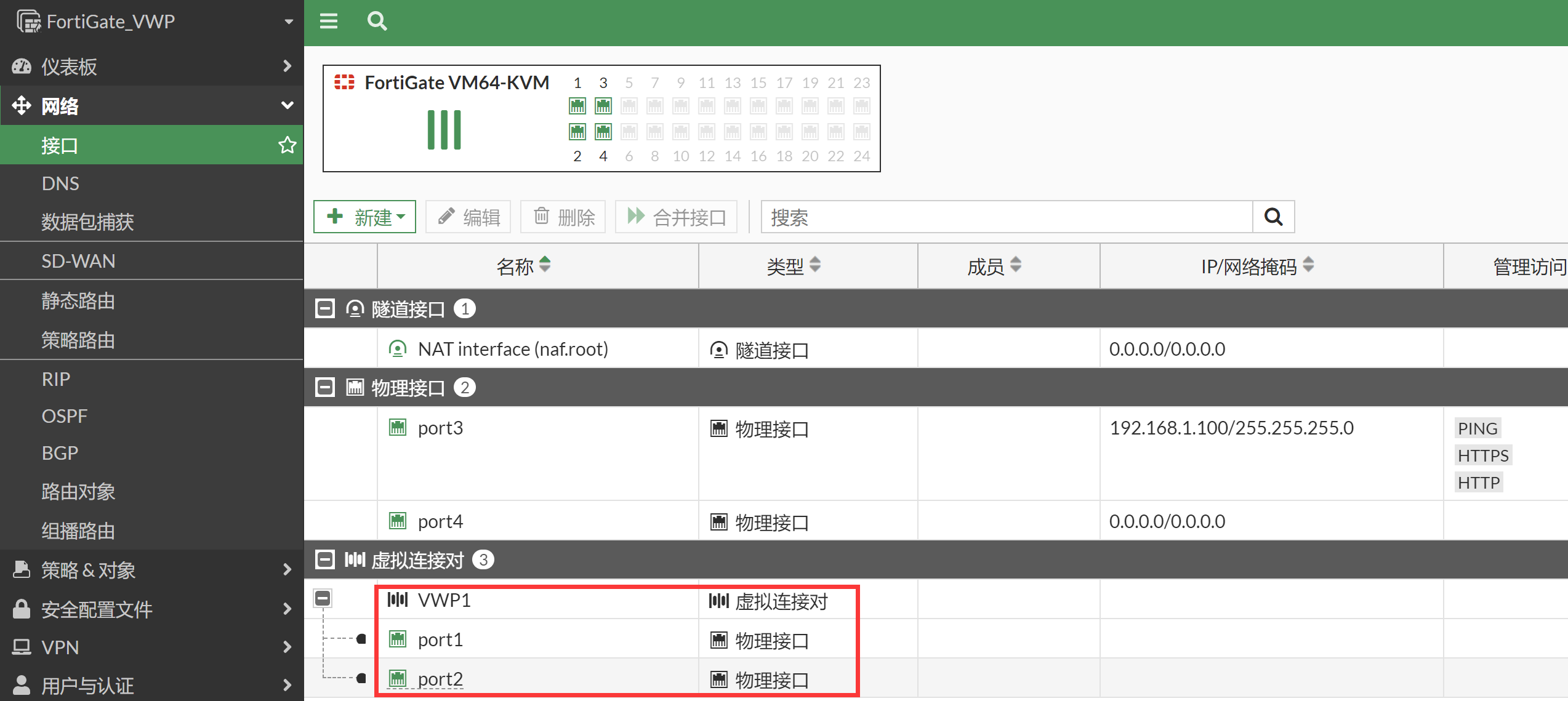Collapse the VWP1 tree row

pyautogui.click(x=323, y=598)
